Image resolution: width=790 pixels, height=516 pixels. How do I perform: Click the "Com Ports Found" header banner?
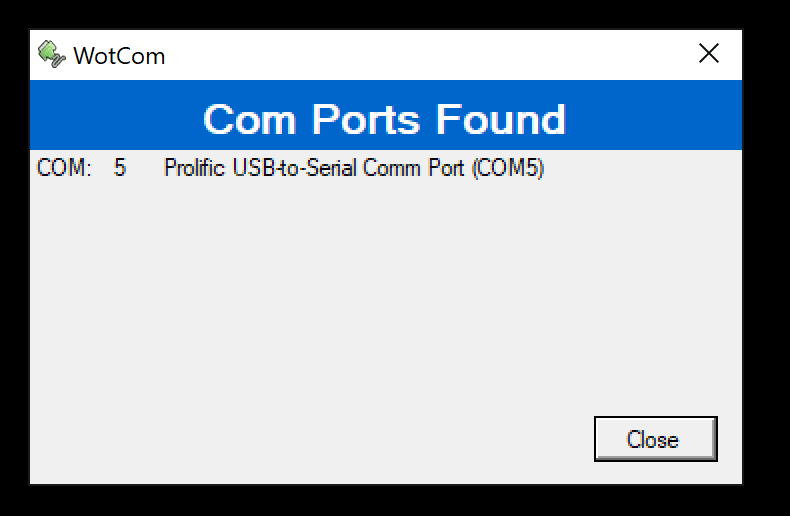click(385, 119)
